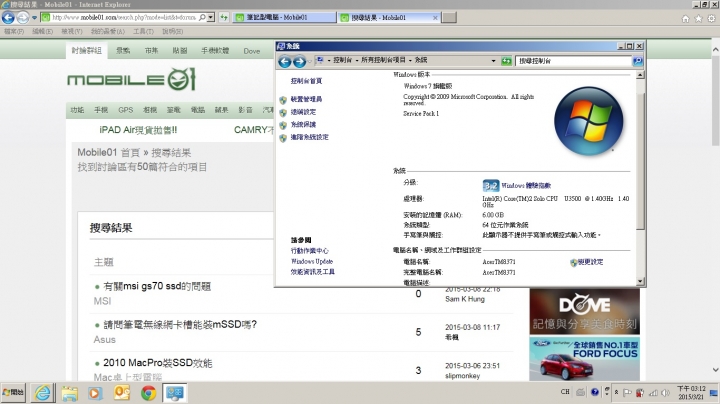
Task: Click search magnifier in IE address bar
Action: tap(202, 17)
